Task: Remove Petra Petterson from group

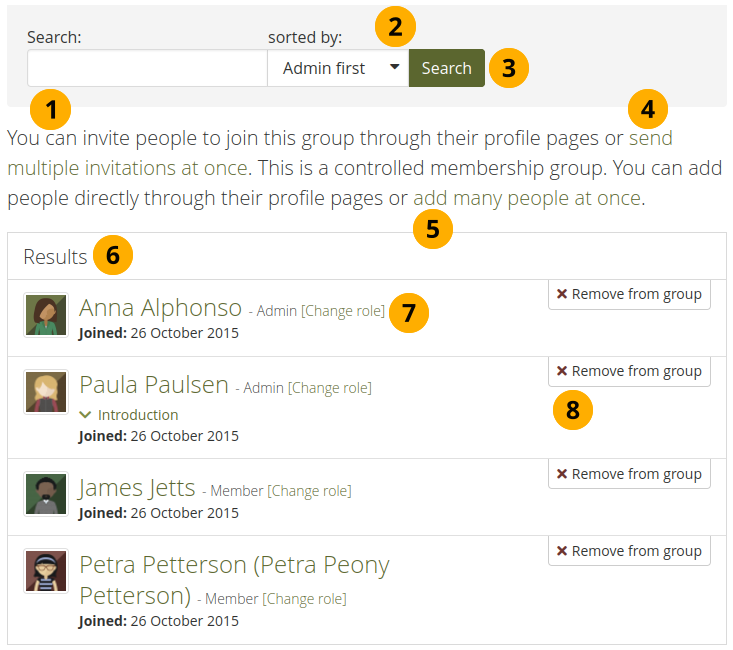Action: tap(629, 551)
